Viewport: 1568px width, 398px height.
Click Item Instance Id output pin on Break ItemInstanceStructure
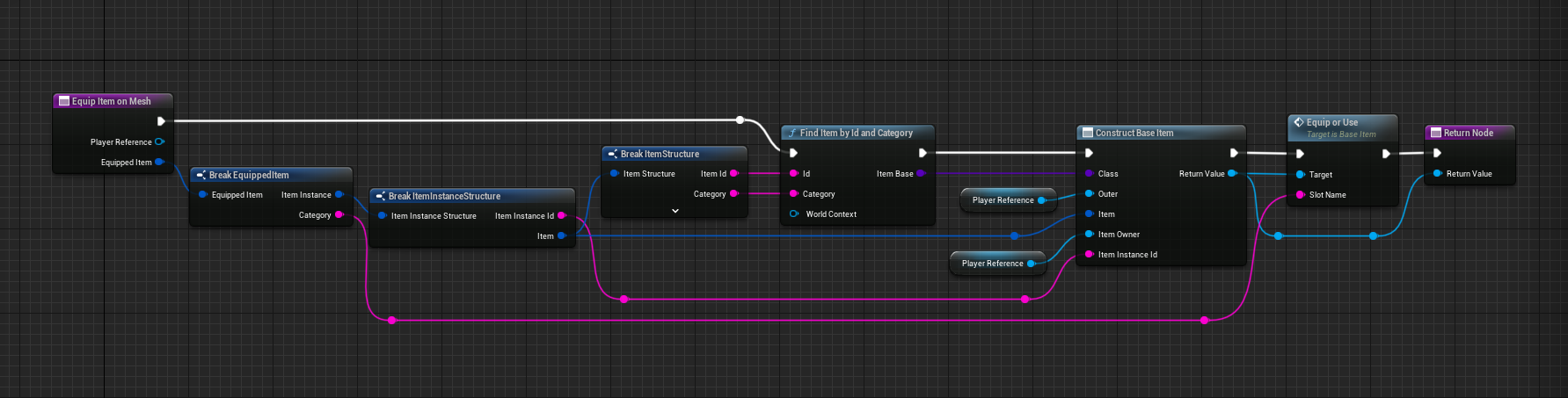(x=561, y=216)
